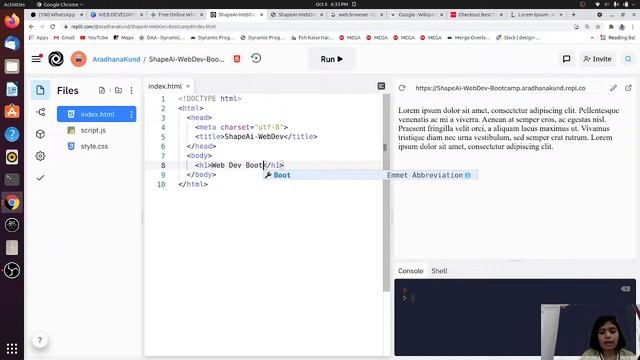The height and width of the screenshot is (360, 640).
Task: Open the Settings gear sidebar icon
Action: [x=40, y=156]
